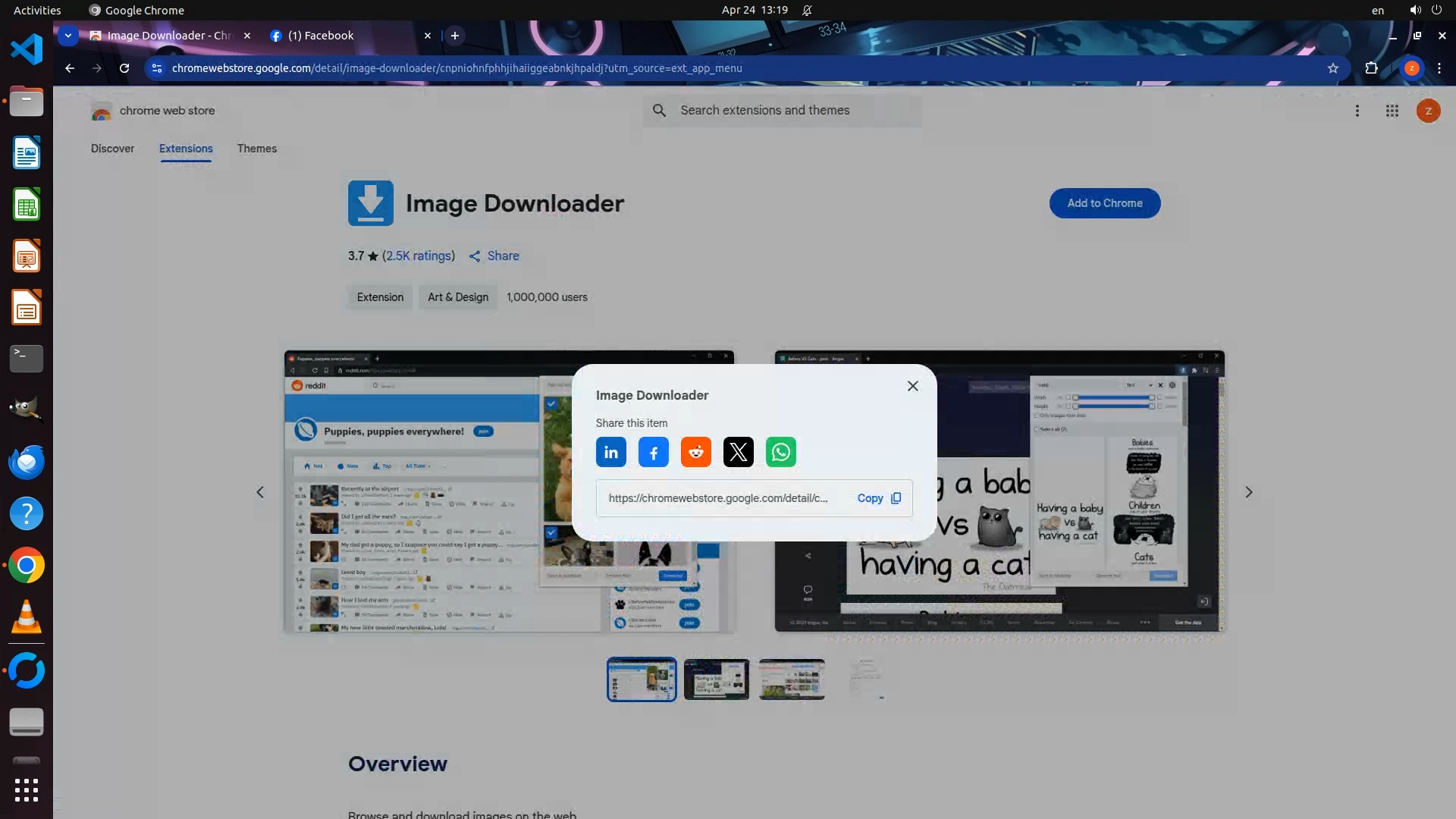Show previous screenshot with left chevron

[x=260, y=492]
